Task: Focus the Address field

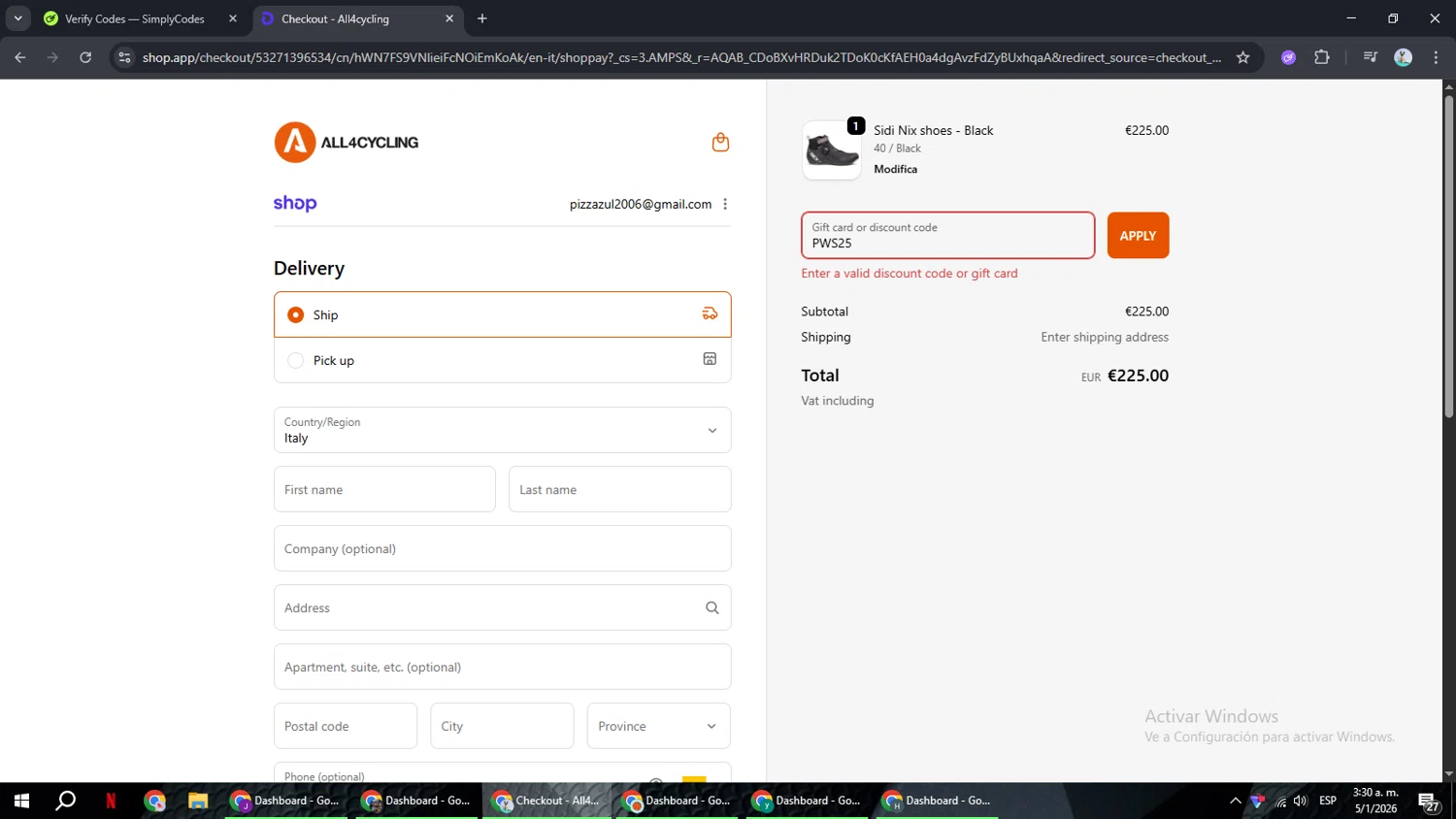Action: tap(503, 607)
